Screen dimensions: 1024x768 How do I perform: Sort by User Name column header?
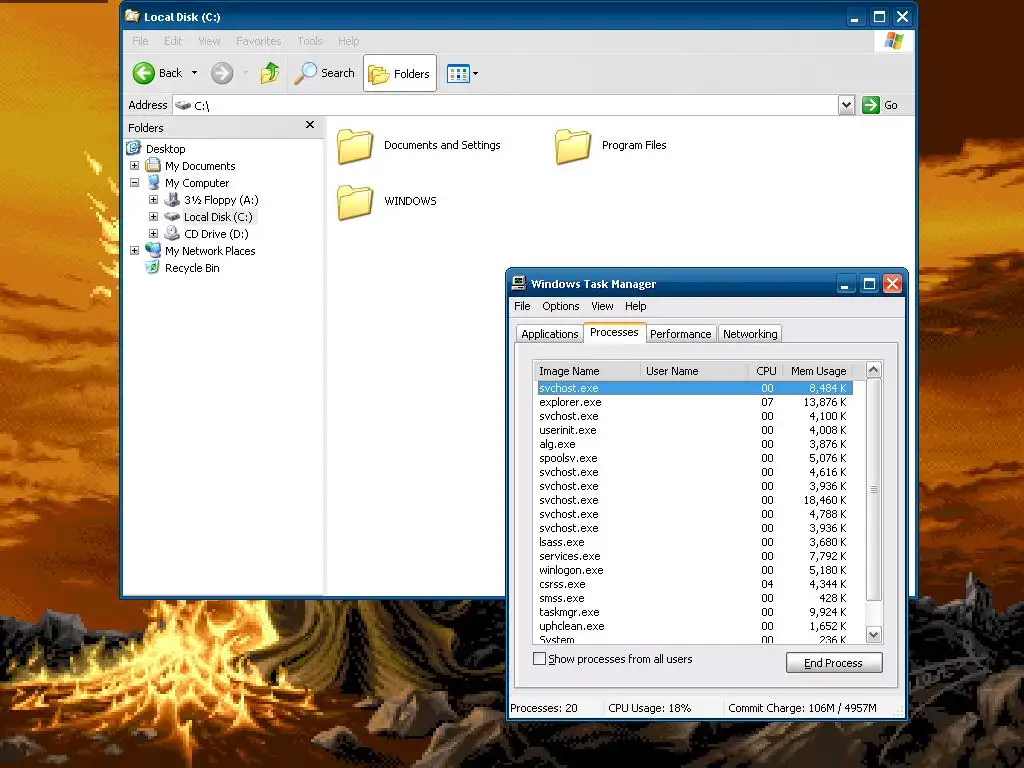[694, 371]
